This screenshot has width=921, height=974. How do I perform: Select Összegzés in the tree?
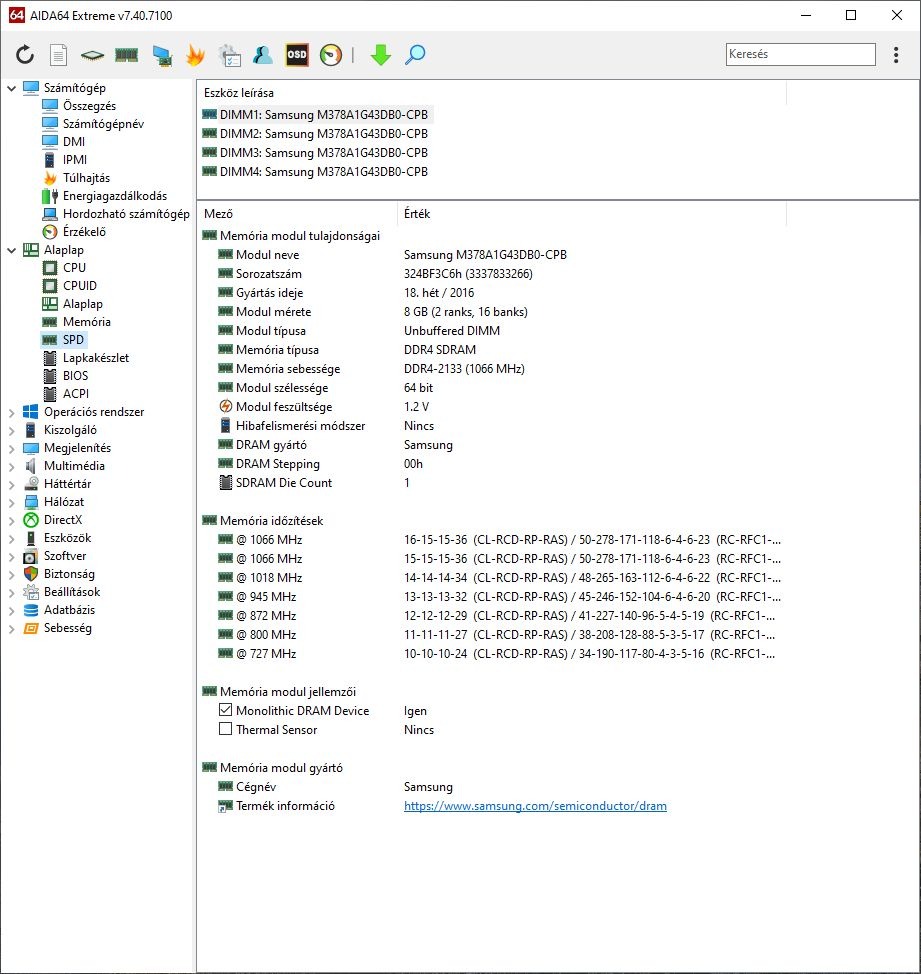point(89,106)
